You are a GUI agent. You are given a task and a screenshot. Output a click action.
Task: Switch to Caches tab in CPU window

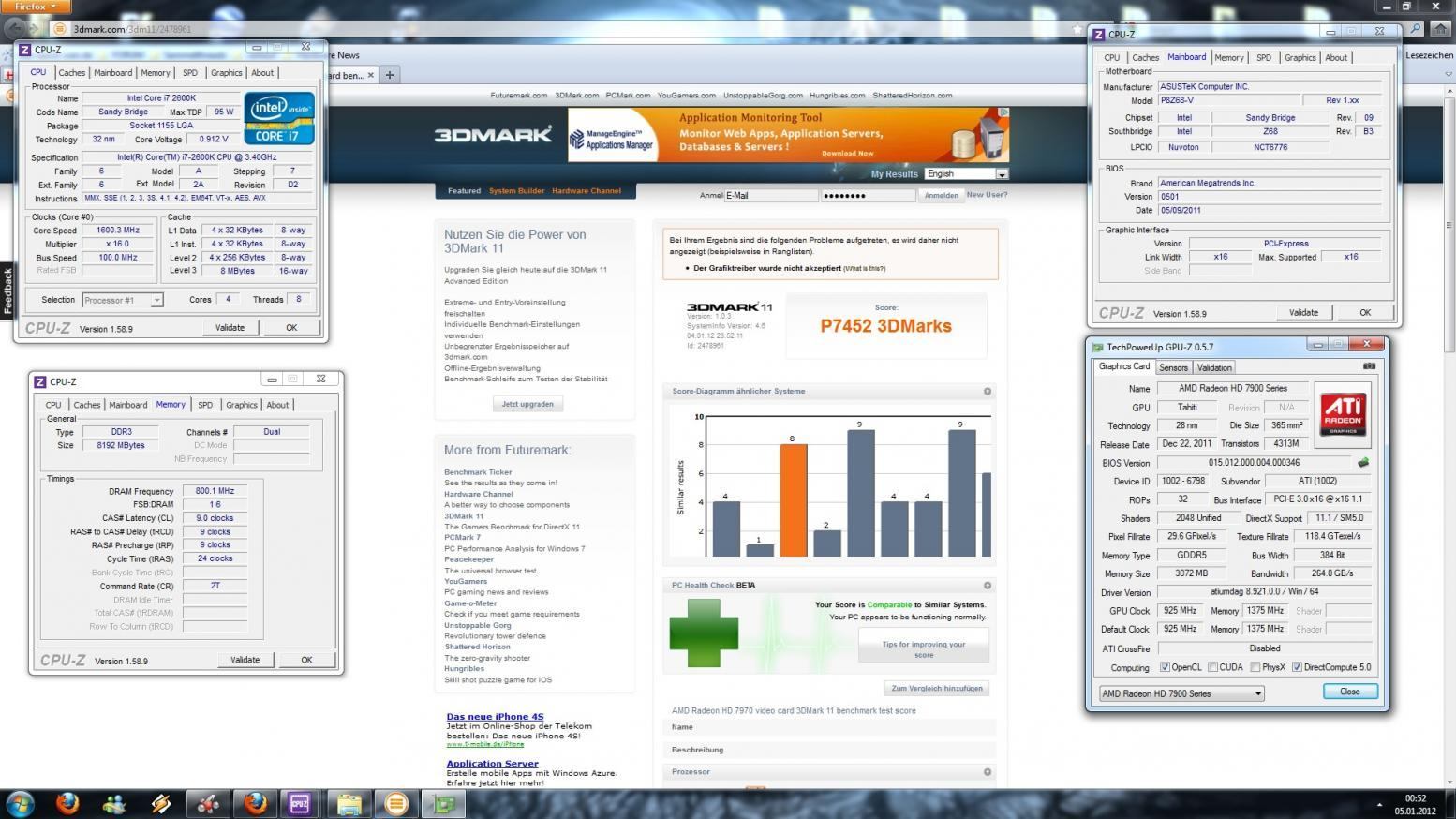point(71,72)
